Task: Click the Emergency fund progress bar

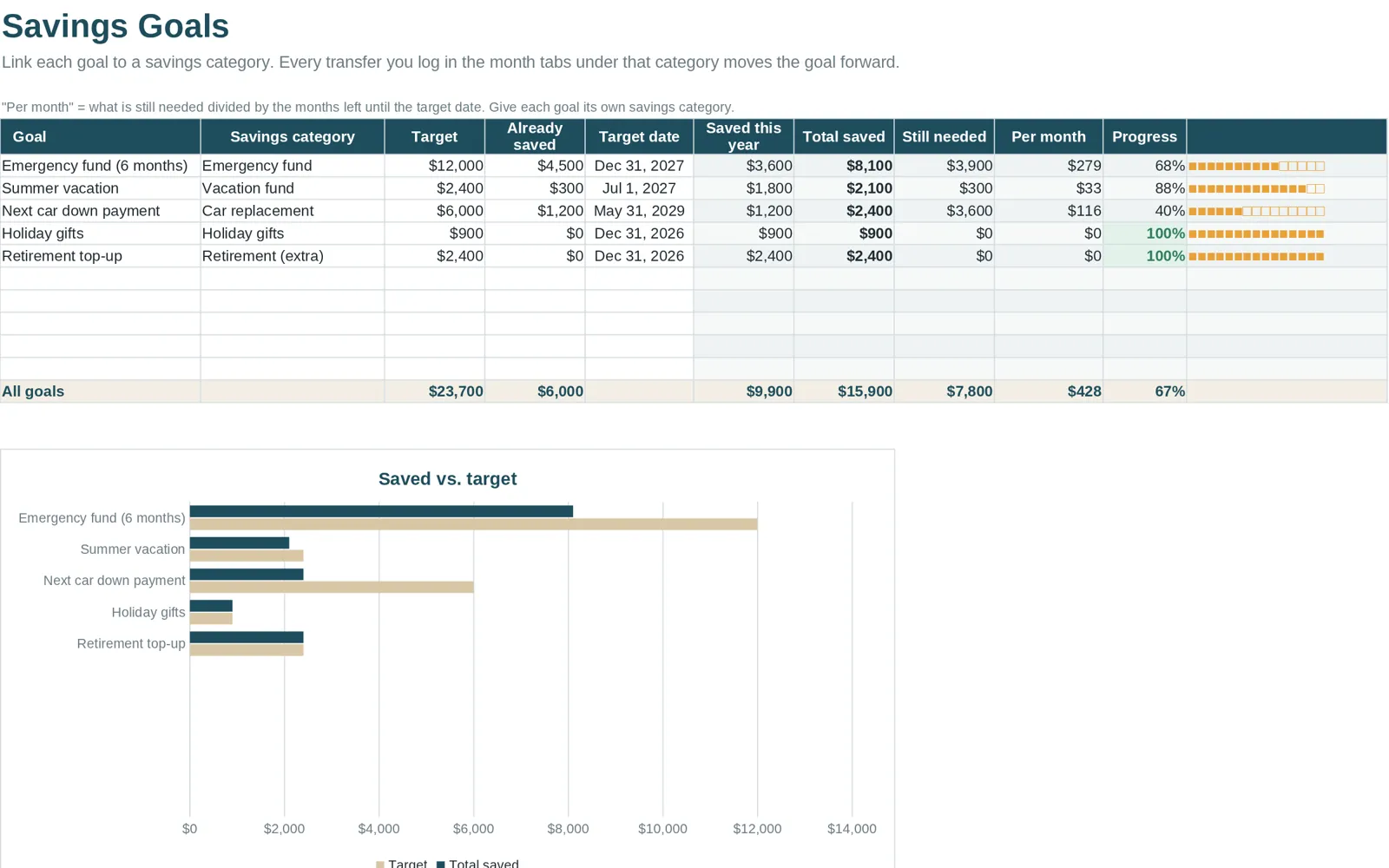Action: pos(1256,166)
